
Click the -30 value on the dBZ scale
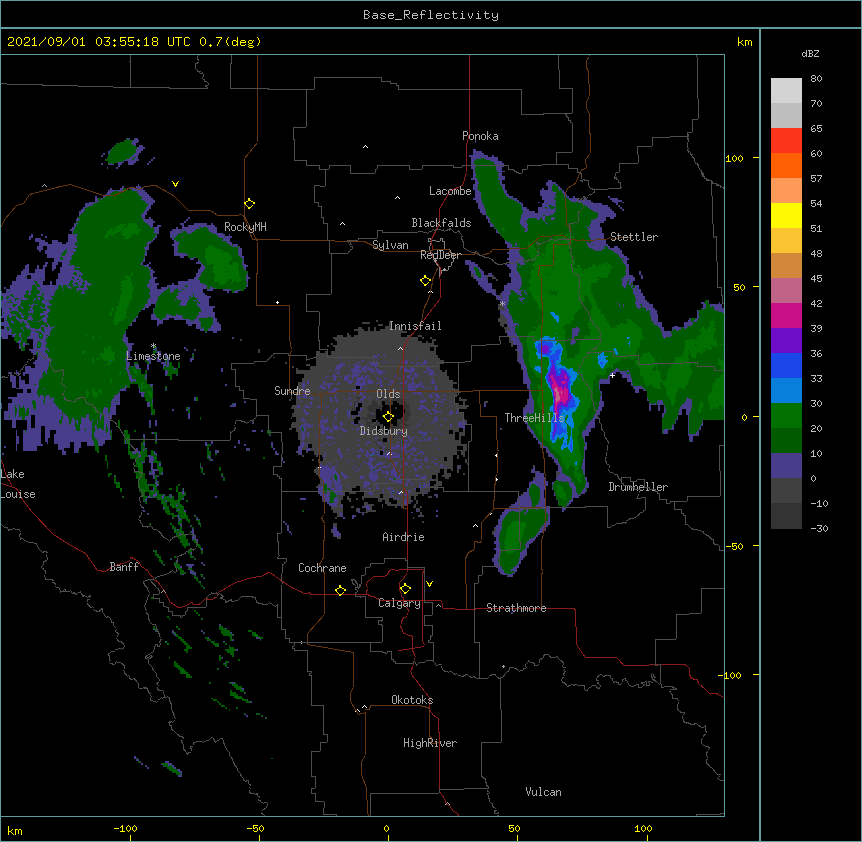[819, 528]
